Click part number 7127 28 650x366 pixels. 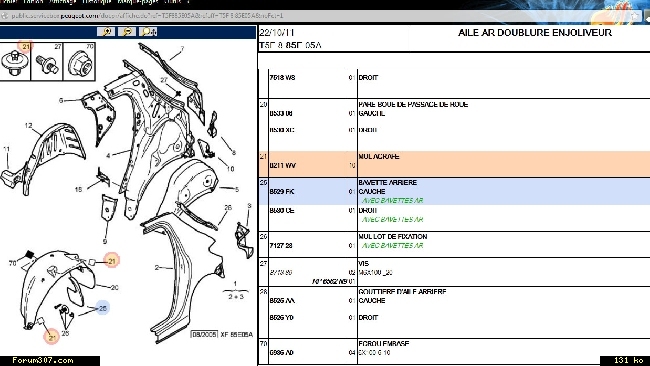pyautogui.click(x=281, y=246)
